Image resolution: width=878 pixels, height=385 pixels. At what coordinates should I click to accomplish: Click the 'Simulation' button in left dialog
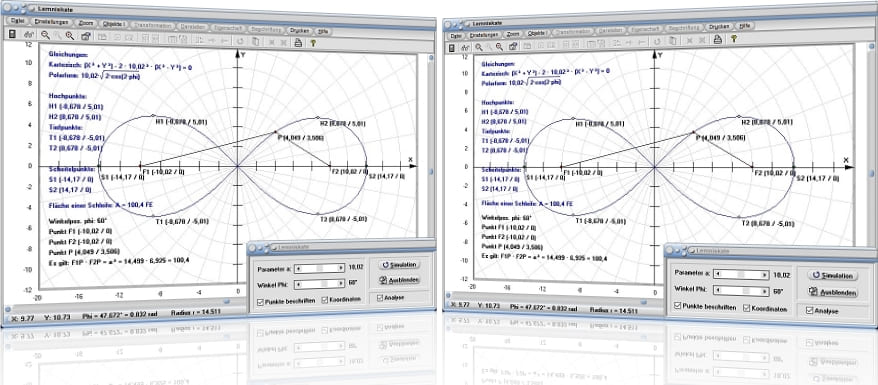tap(399, 265)
